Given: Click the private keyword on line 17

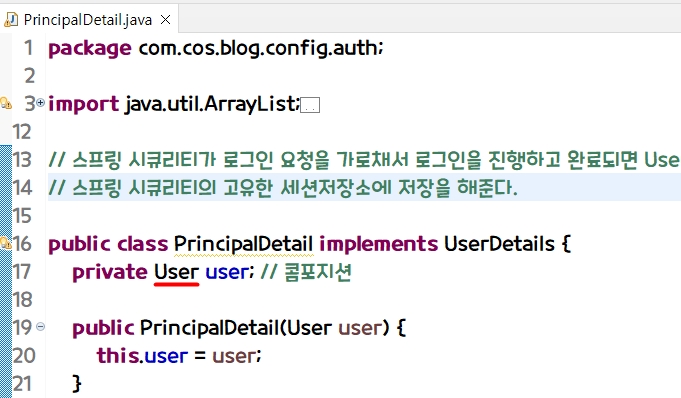Looking at the screenshot, I should (110, 272).
